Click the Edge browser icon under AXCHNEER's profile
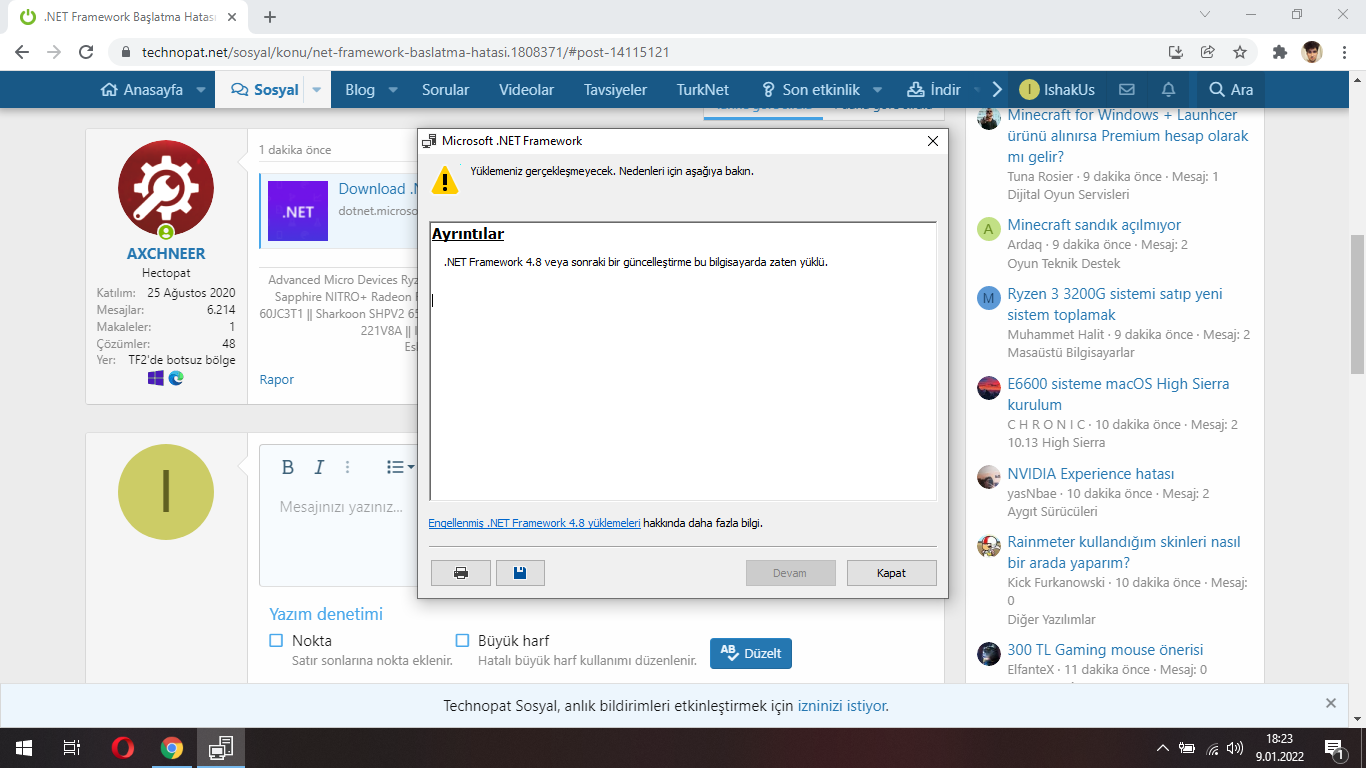This screenshot has height=768, width=1366. coord(176,378)
